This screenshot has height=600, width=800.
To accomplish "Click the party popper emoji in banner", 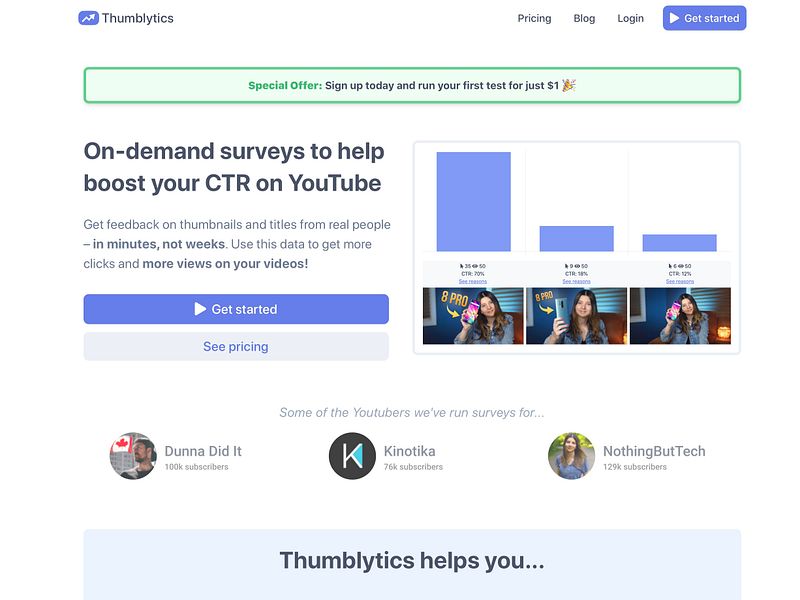I will pyautogui.click(x=569, y=85).
